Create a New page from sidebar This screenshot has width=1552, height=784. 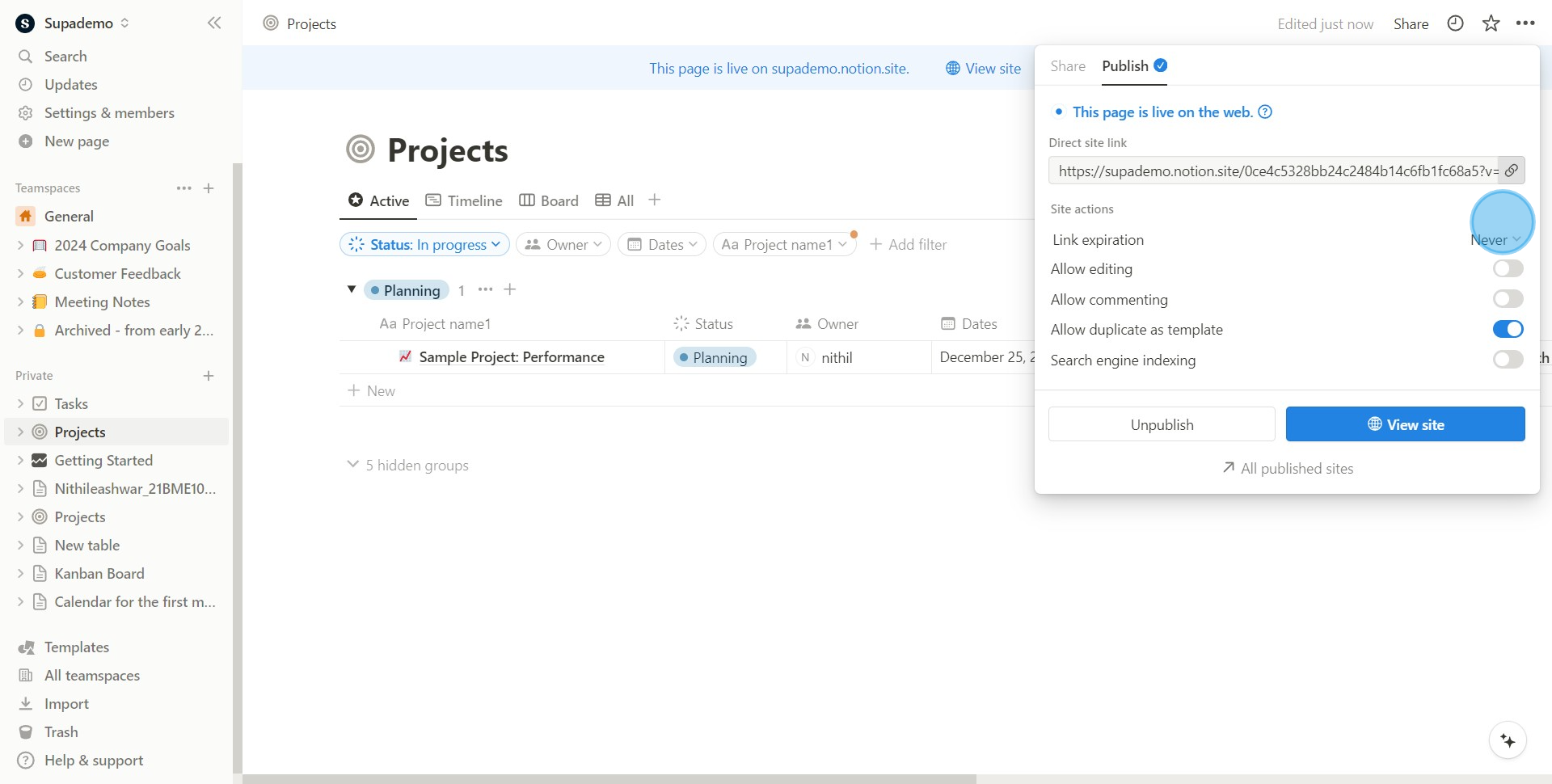pyautogui.click(x=77, y=141)
